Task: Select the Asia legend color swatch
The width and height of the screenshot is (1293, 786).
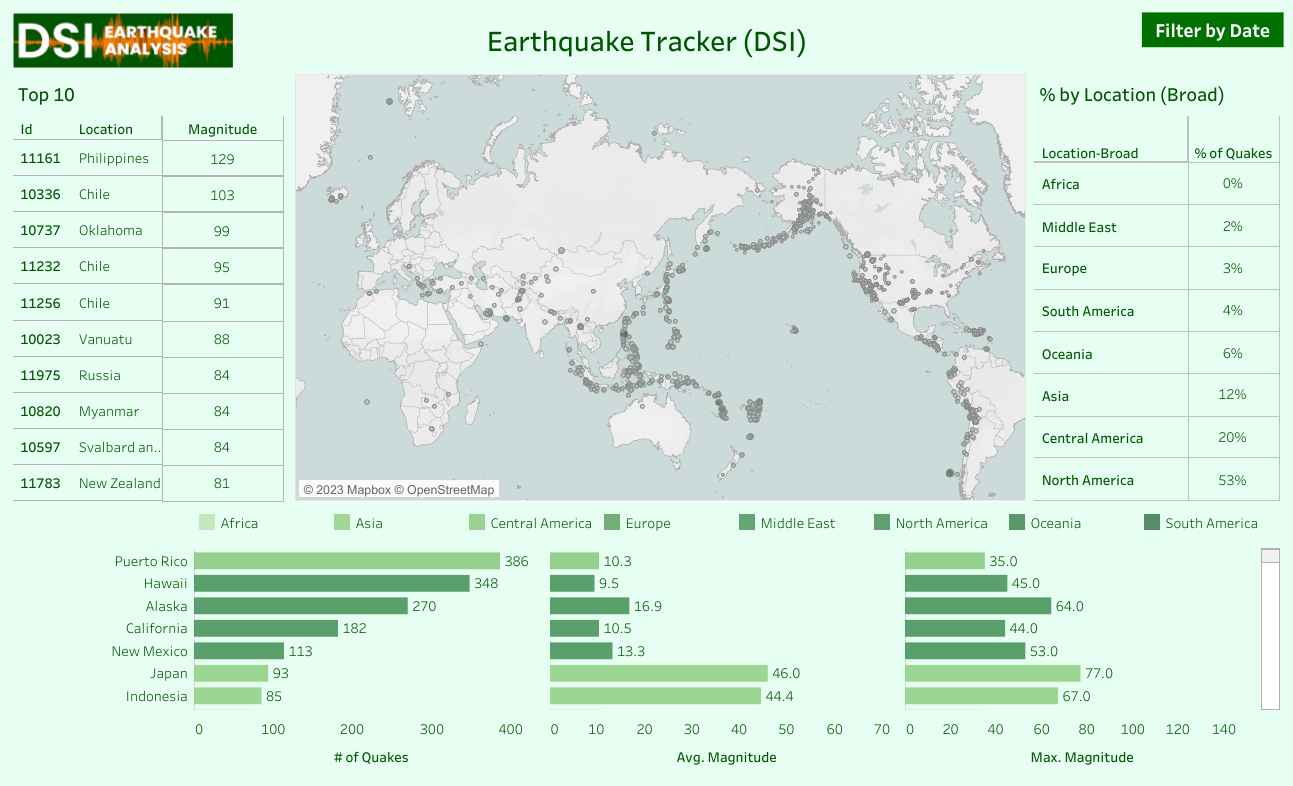Action: pos(342,523)
